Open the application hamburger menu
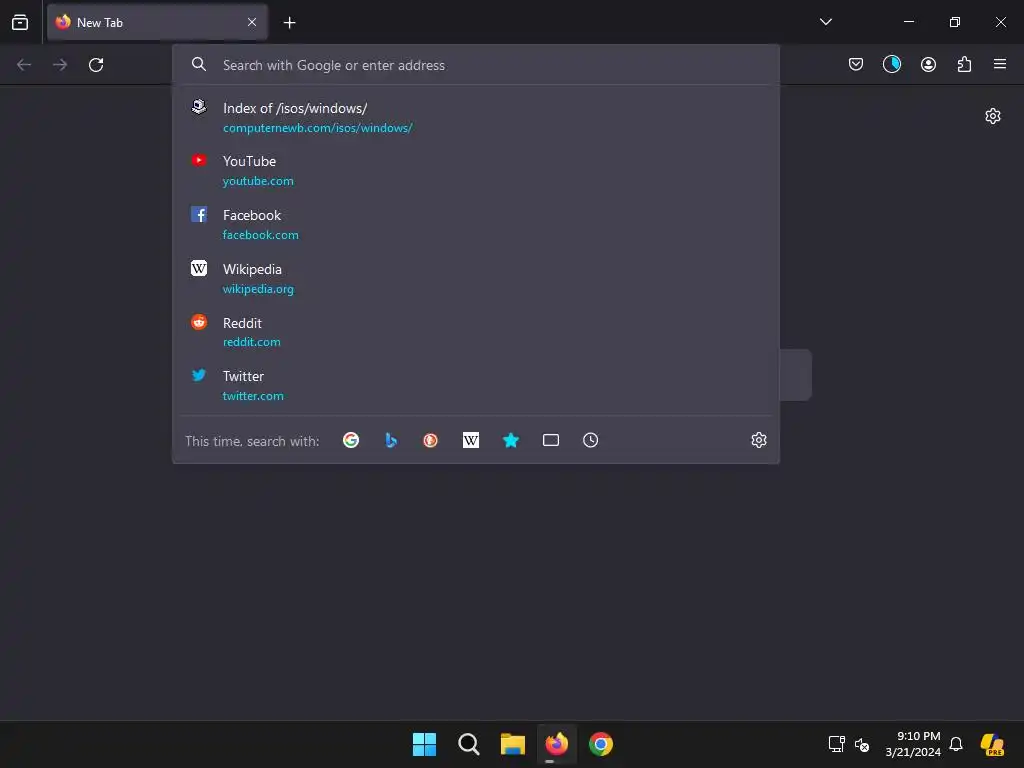The image size is (1024, 768). coord(999,64)
